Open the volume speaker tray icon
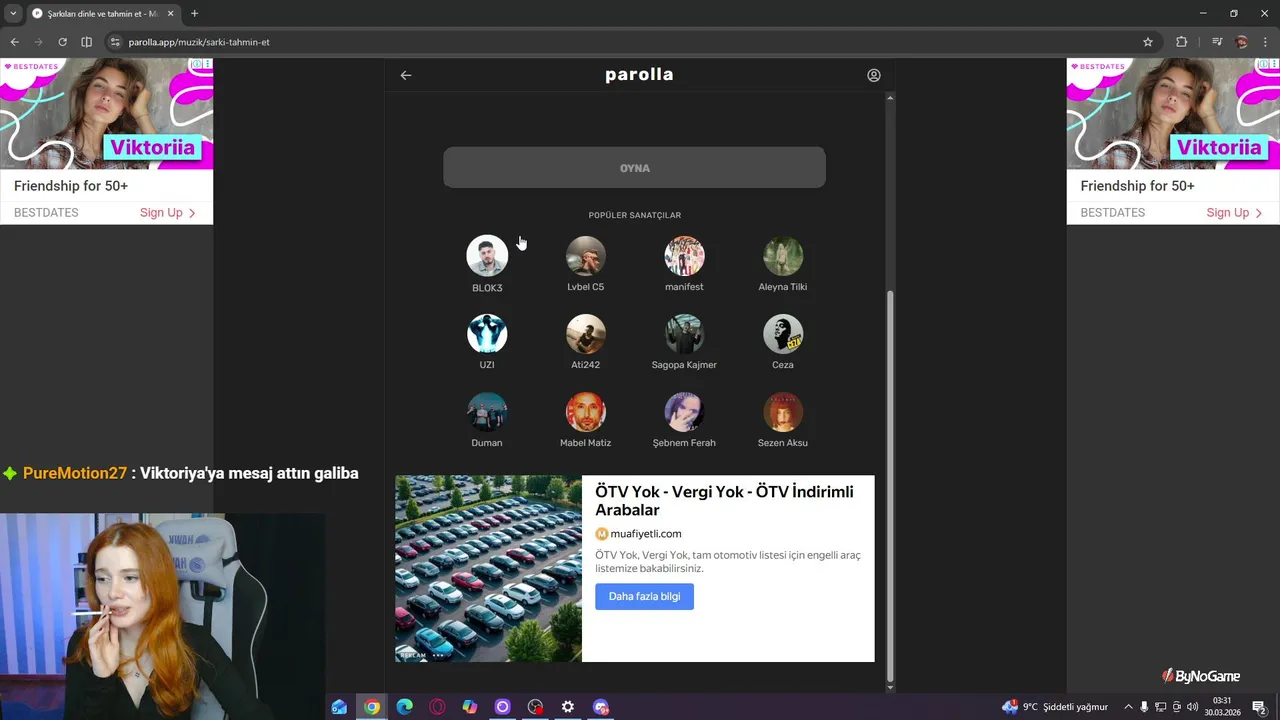This screenshot has height=720, width=1280. click(1192, 707)
